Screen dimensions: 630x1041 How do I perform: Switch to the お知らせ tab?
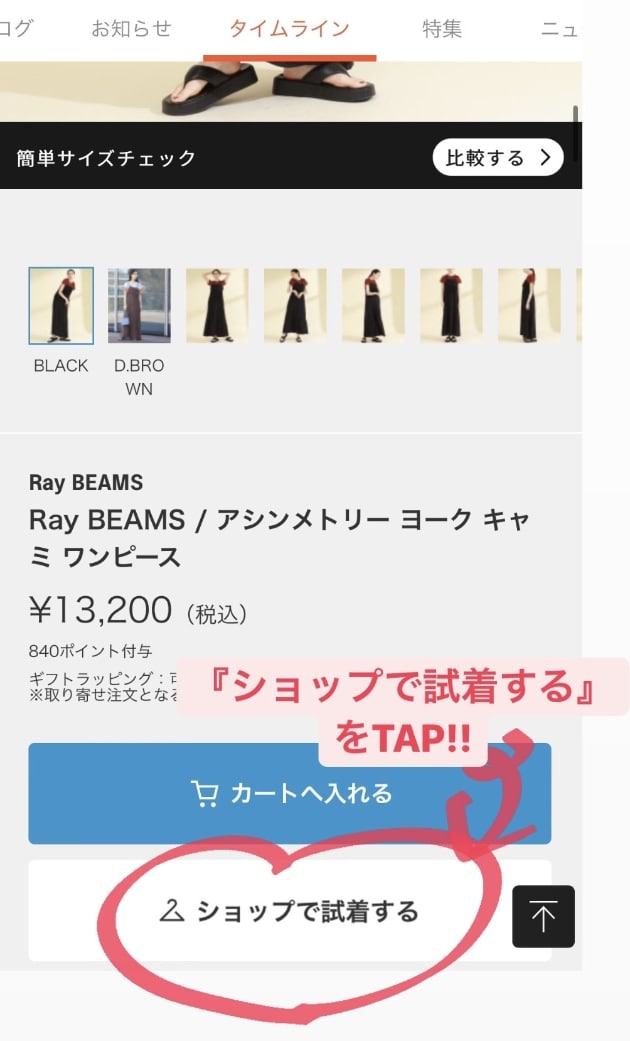coord(131,29)
